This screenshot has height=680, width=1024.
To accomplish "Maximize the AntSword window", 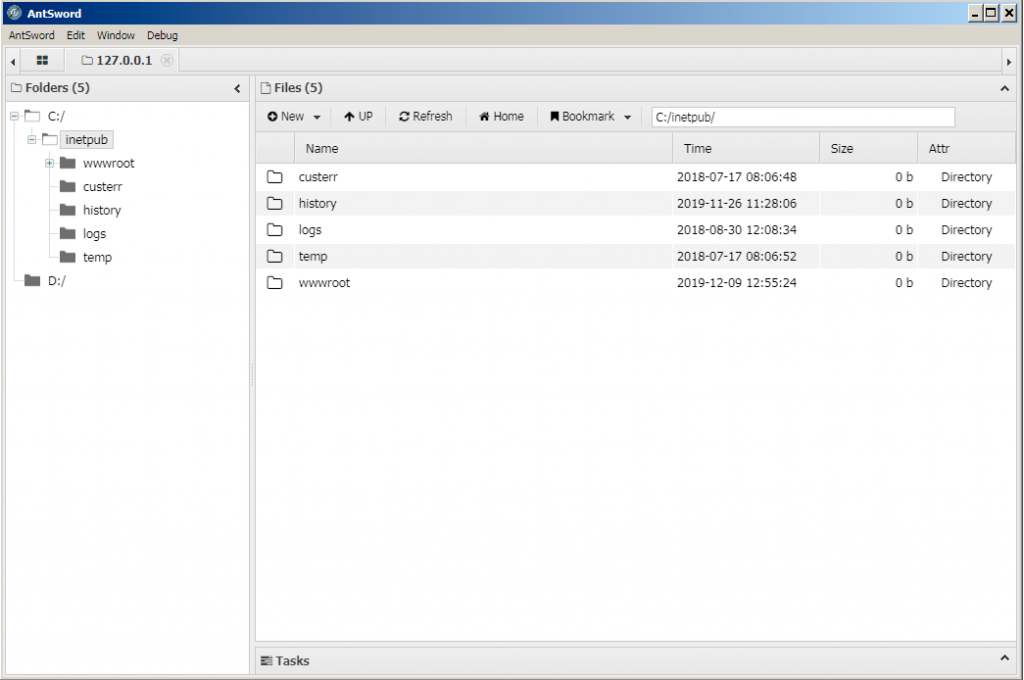I will (x=991, y=13).
